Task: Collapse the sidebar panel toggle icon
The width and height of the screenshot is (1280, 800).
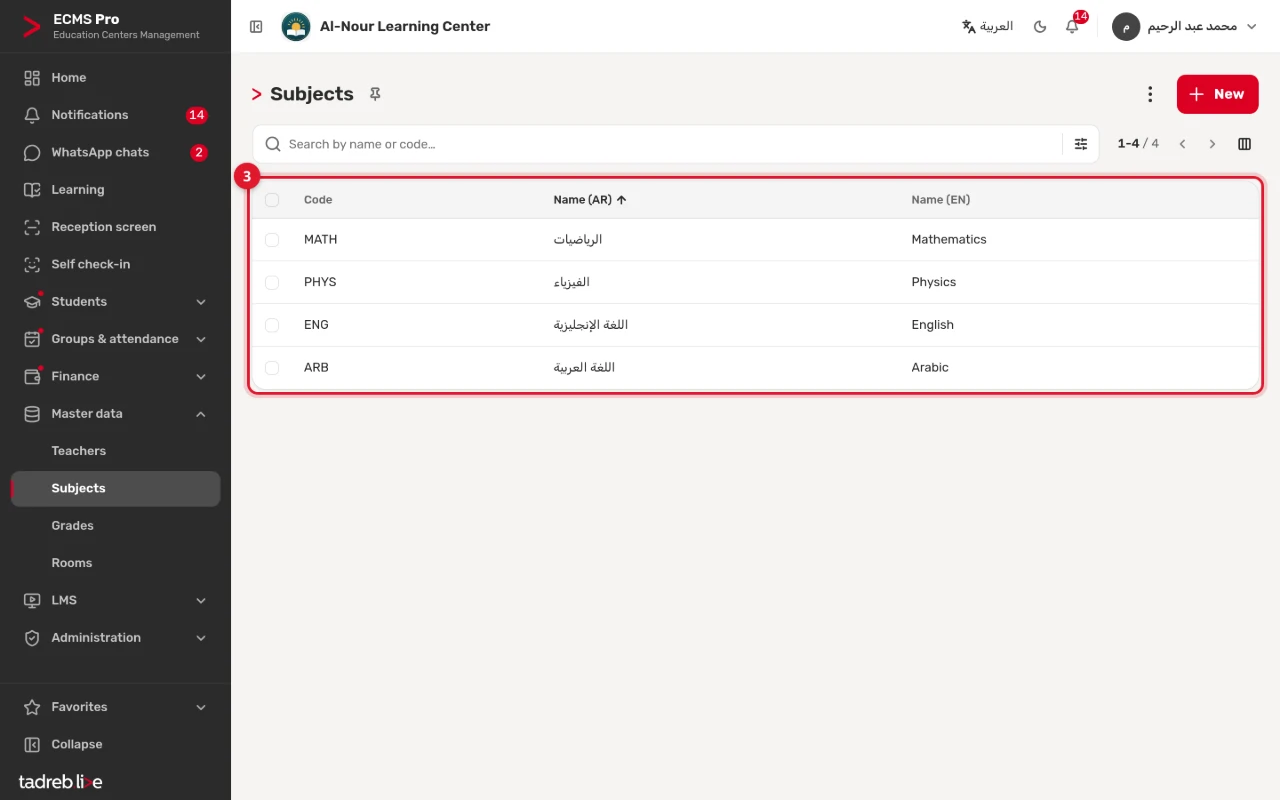Action: 256,27
